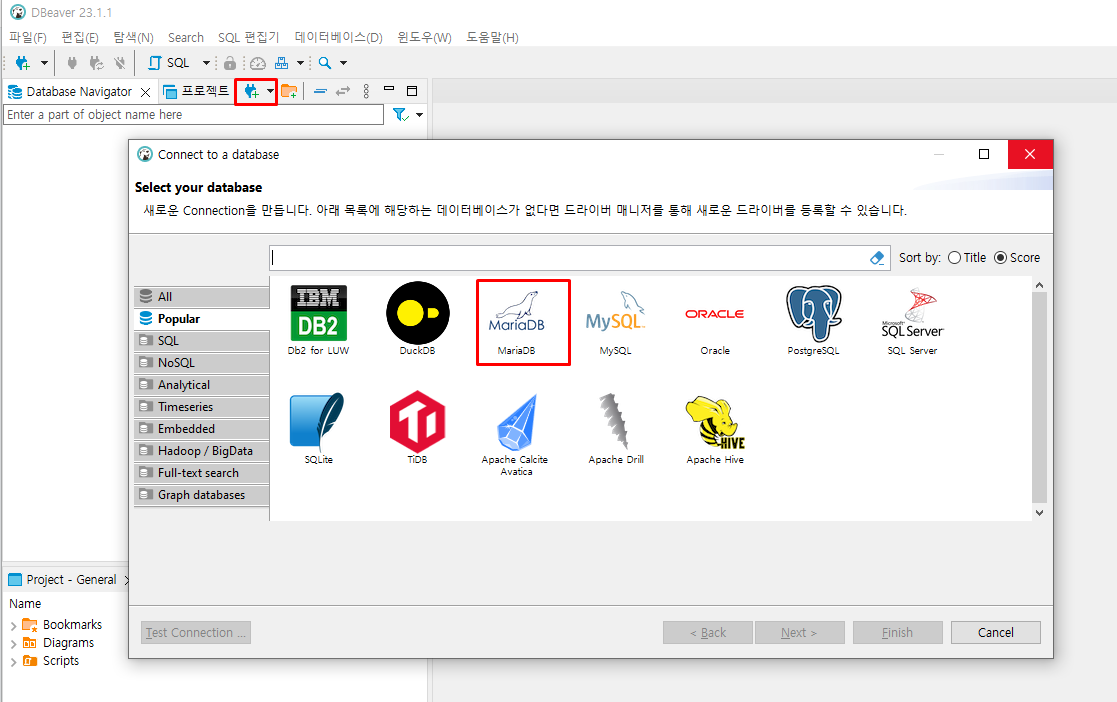Close the Database Navigator tab
Viewport: 1117px width, 702px height.
tap(145, 92)
